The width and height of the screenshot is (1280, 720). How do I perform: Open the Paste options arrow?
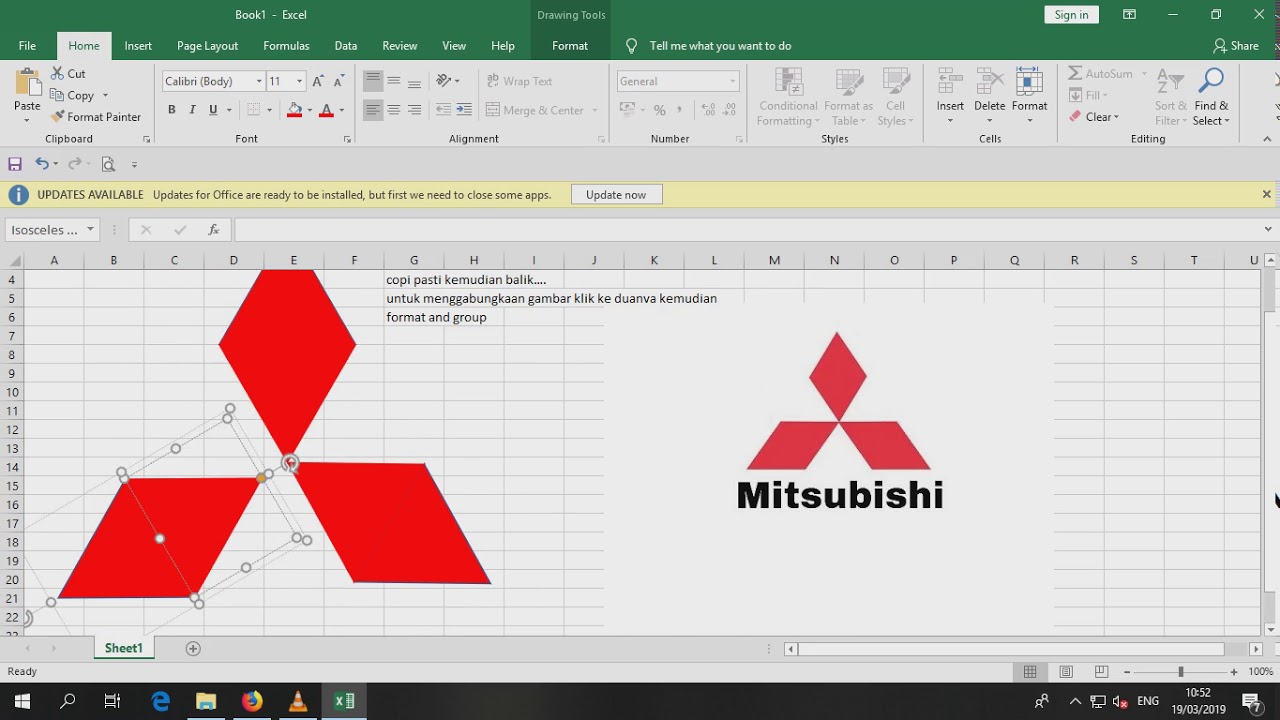27,120
